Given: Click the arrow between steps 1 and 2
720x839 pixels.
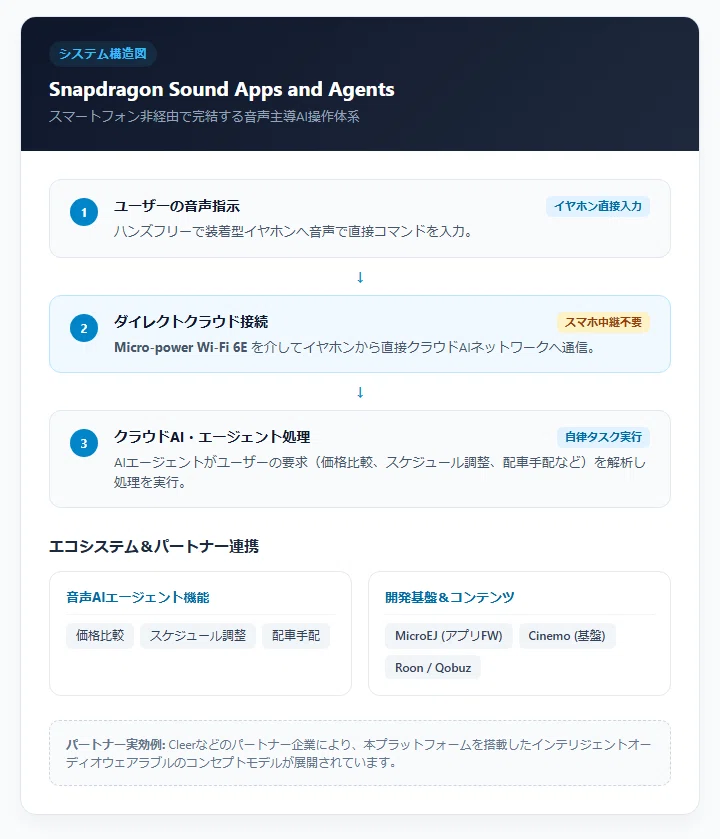Looking at the screenshot, I should click(x=360, y=277).
